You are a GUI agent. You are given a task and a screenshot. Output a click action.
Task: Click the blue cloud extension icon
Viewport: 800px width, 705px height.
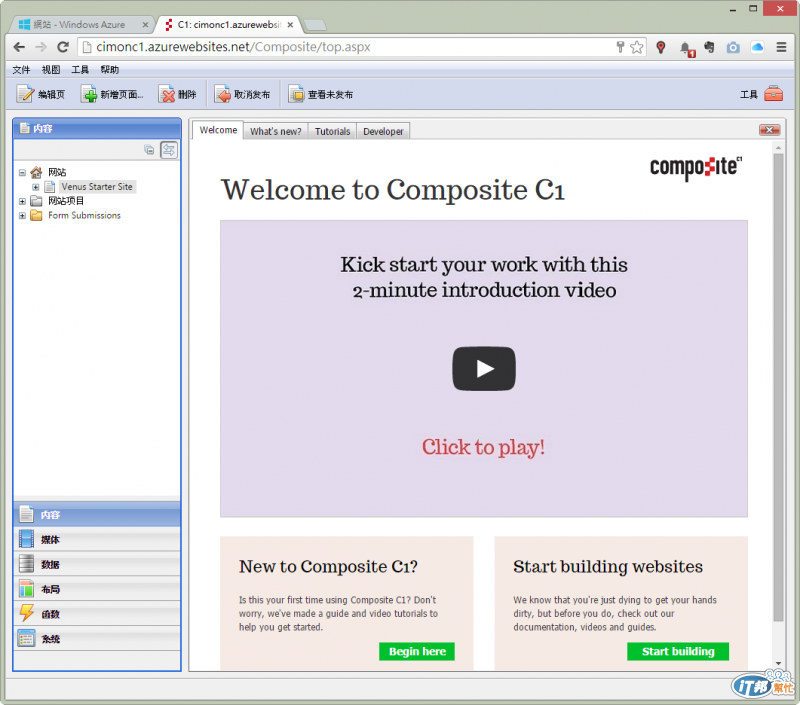(x=758, y=47)
